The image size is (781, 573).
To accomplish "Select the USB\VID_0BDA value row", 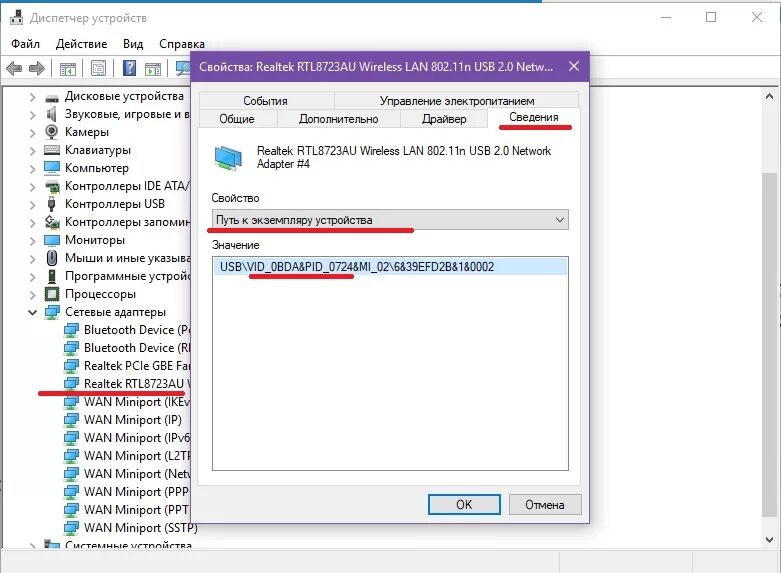I will point(390,267).
